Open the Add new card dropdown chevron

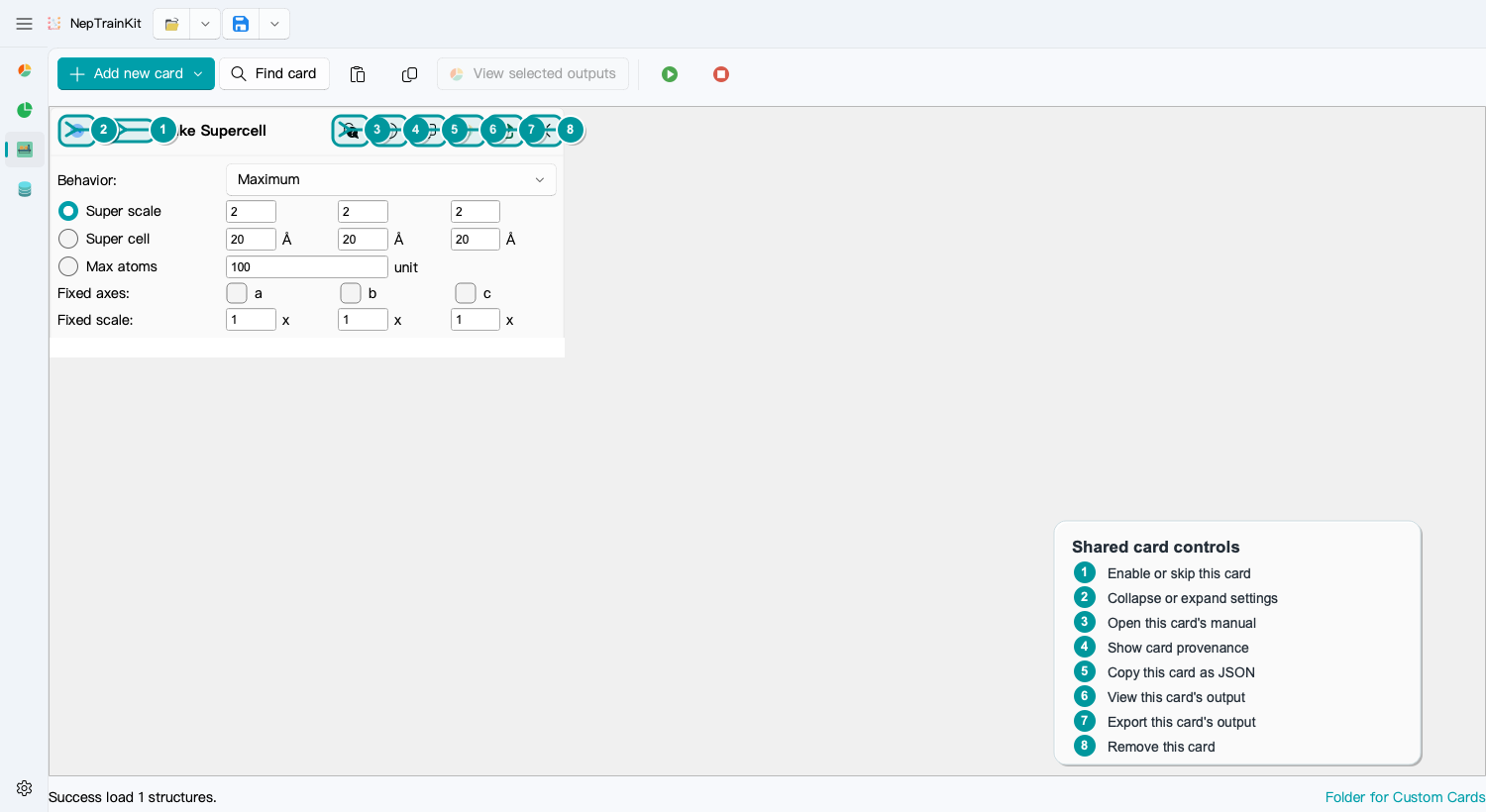[x=198, y=74]
